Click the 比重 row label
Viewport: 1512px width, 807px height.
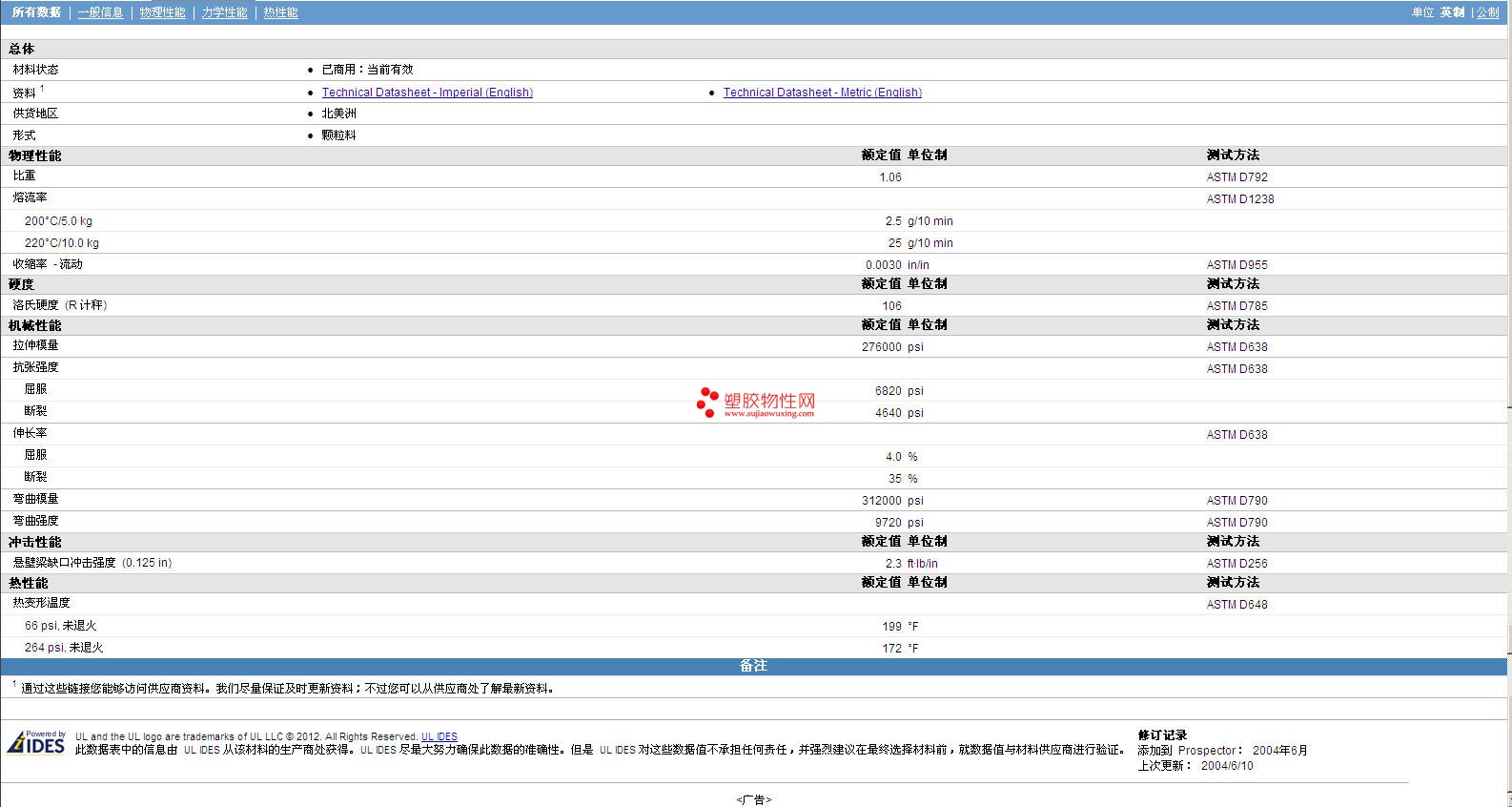(24, 176)
